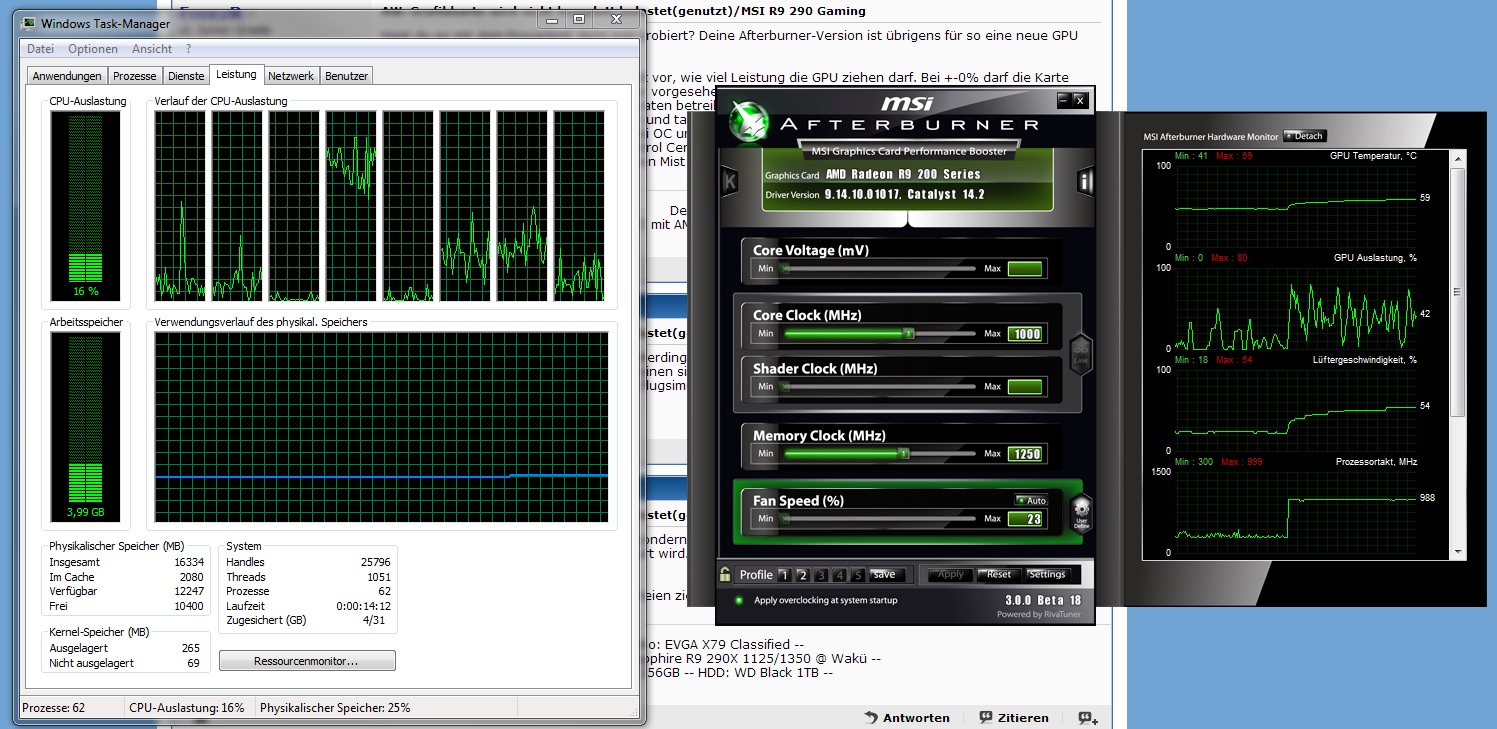Click the Task-Manager title bar icon

(28, 23)
